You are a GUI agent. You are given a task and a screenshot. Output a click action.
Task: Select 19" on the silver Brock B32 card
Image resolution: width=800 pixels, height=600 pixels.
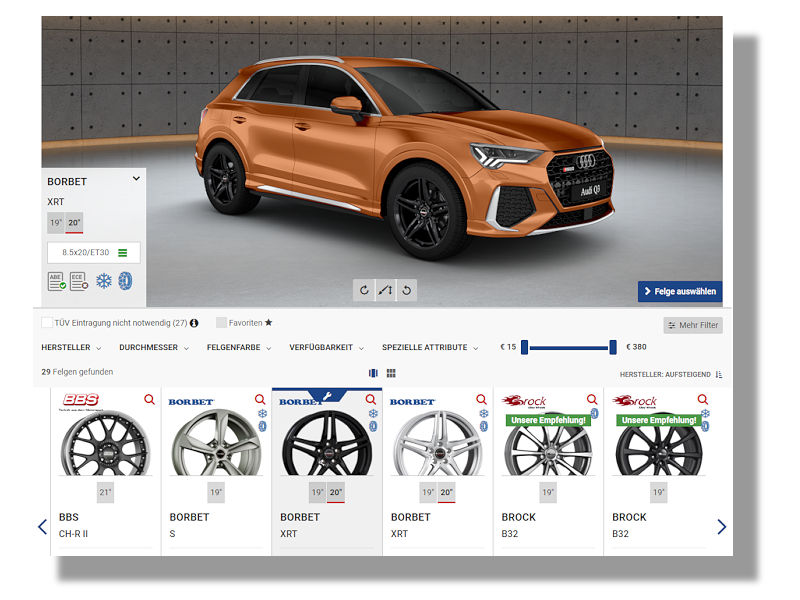[548, 492]
